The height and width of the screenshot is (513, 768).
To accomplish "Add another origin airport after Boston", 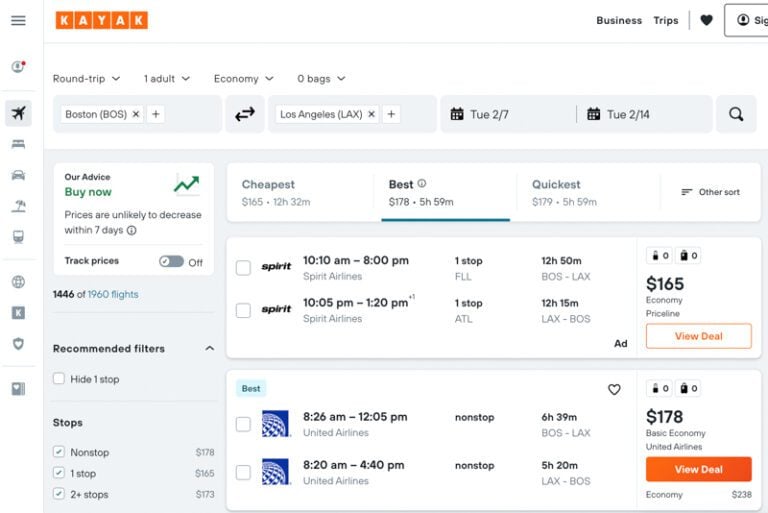I will [x=156, y=114].
